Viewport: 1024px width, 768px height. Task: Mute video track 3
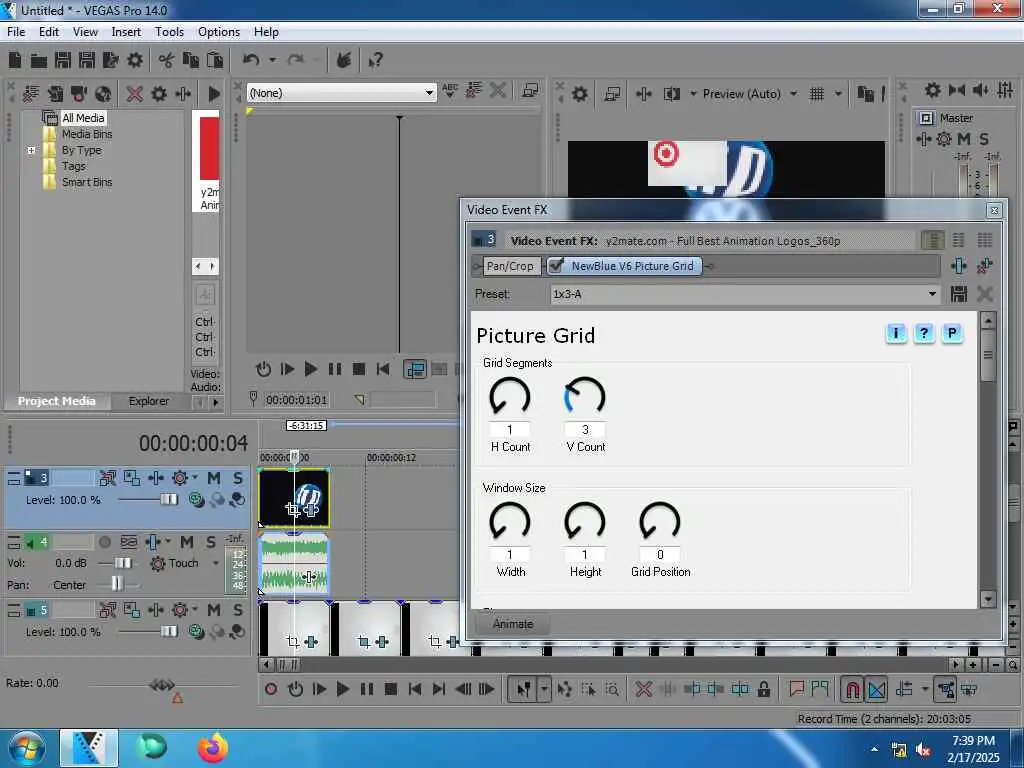click(x=214, y=478)
